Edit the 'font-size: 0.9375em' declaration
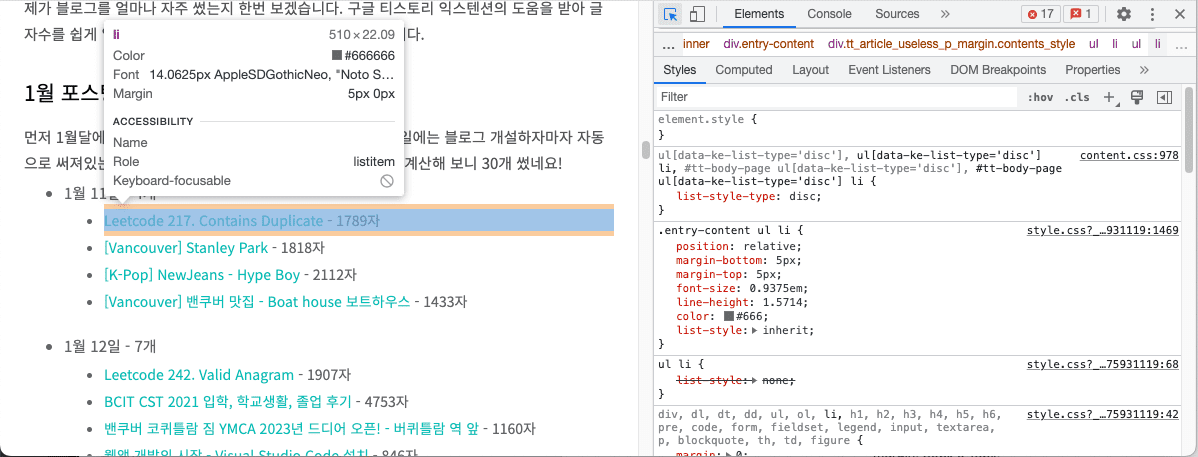This screenshot has height=457, width=1198. [741, 288]
